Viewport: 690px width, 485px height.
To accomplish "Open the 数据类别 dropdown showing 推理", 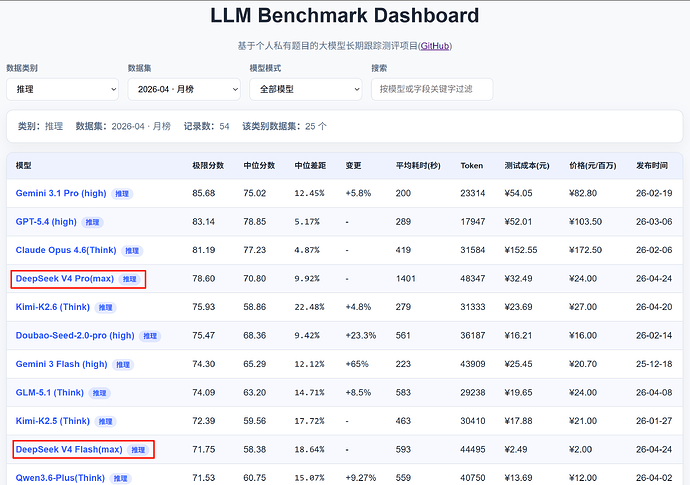I will [x=62, y=89].
